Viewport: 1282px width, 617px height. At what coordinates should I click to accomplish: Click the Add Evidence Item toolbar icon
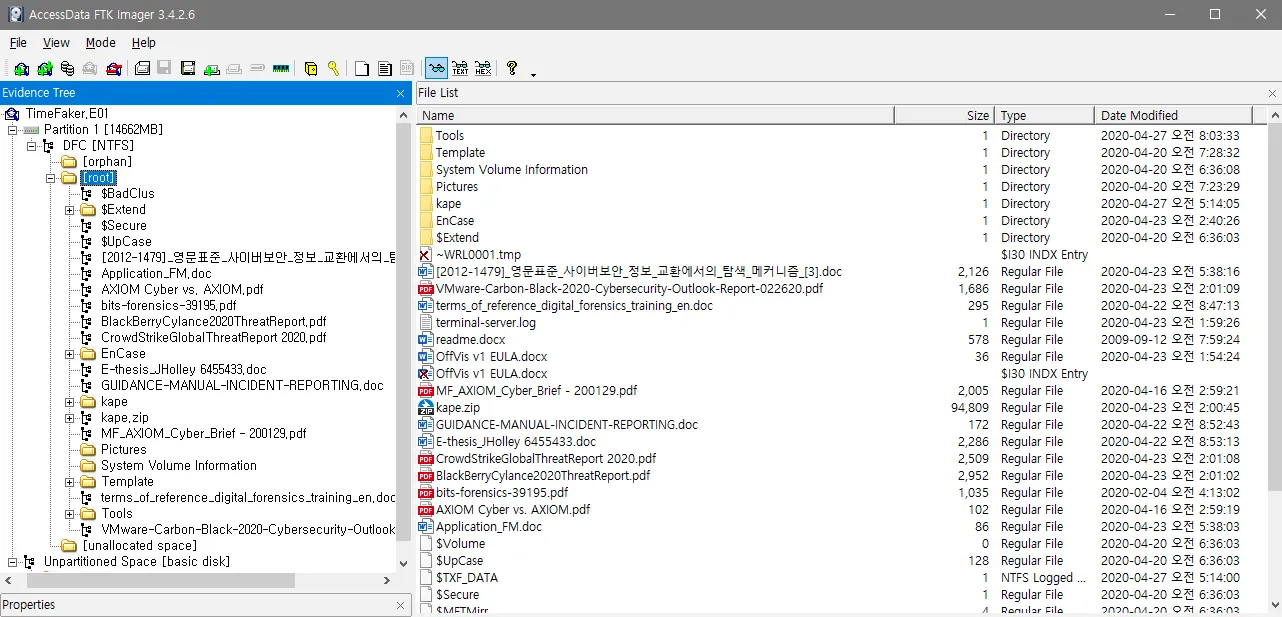click(x=21, y=68)
